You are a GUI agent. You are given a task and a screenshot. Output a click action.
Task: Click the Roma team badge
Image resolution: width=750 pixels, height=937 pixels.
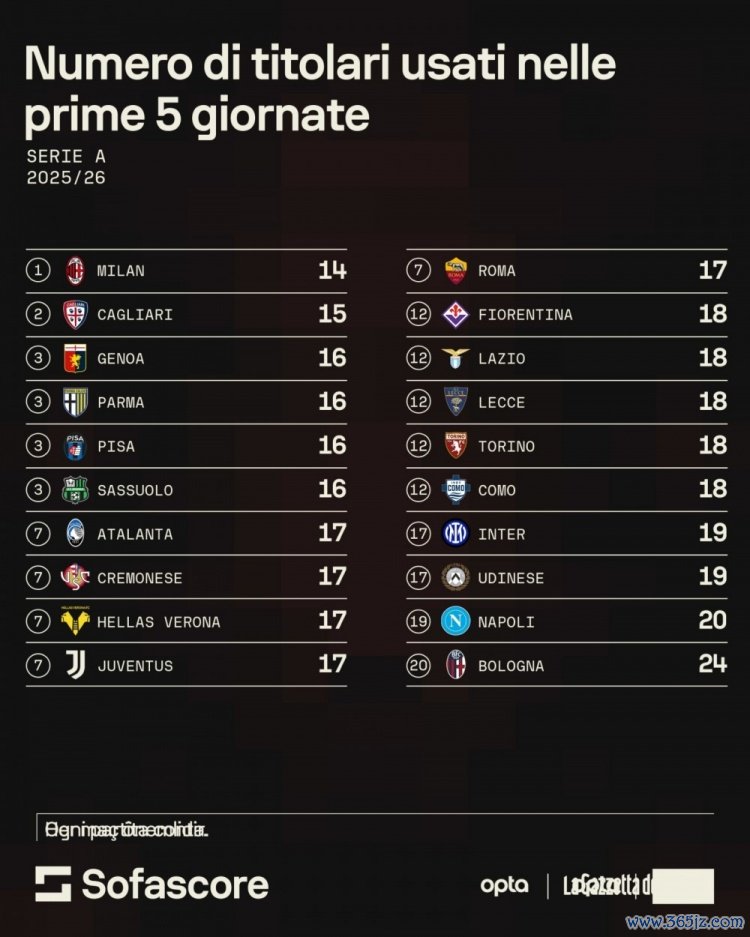tap(455, 270)
